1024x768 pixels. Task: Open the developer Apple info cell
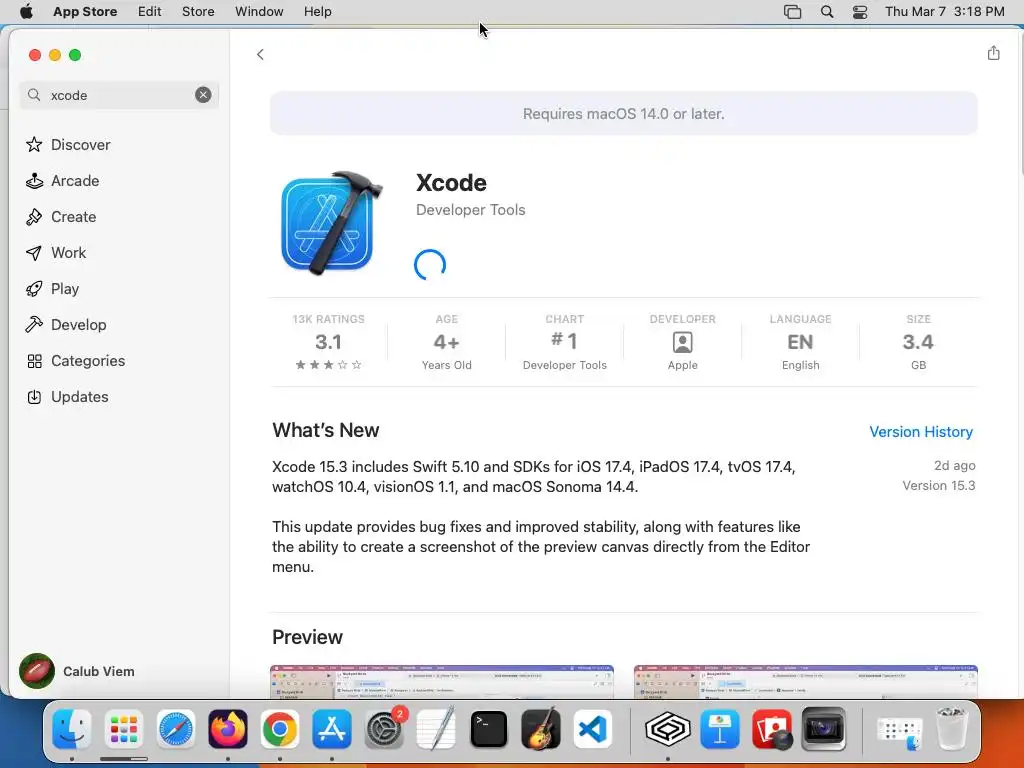click(682, 342)
